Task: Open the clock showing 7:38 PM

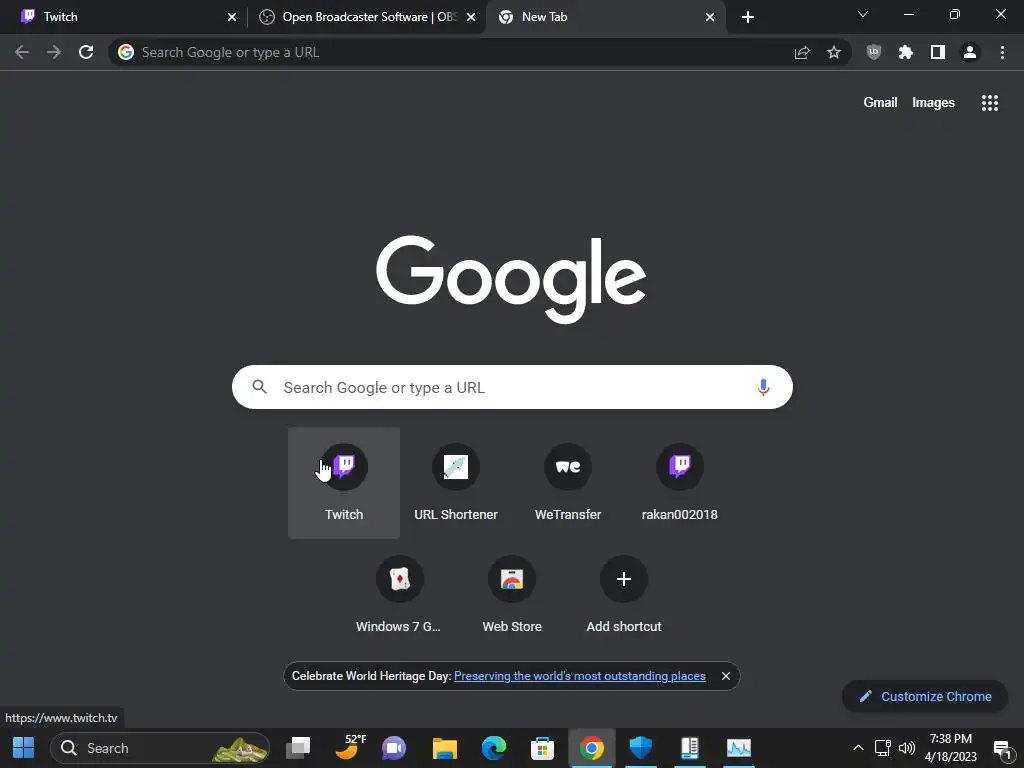Action: pos(950,748)
